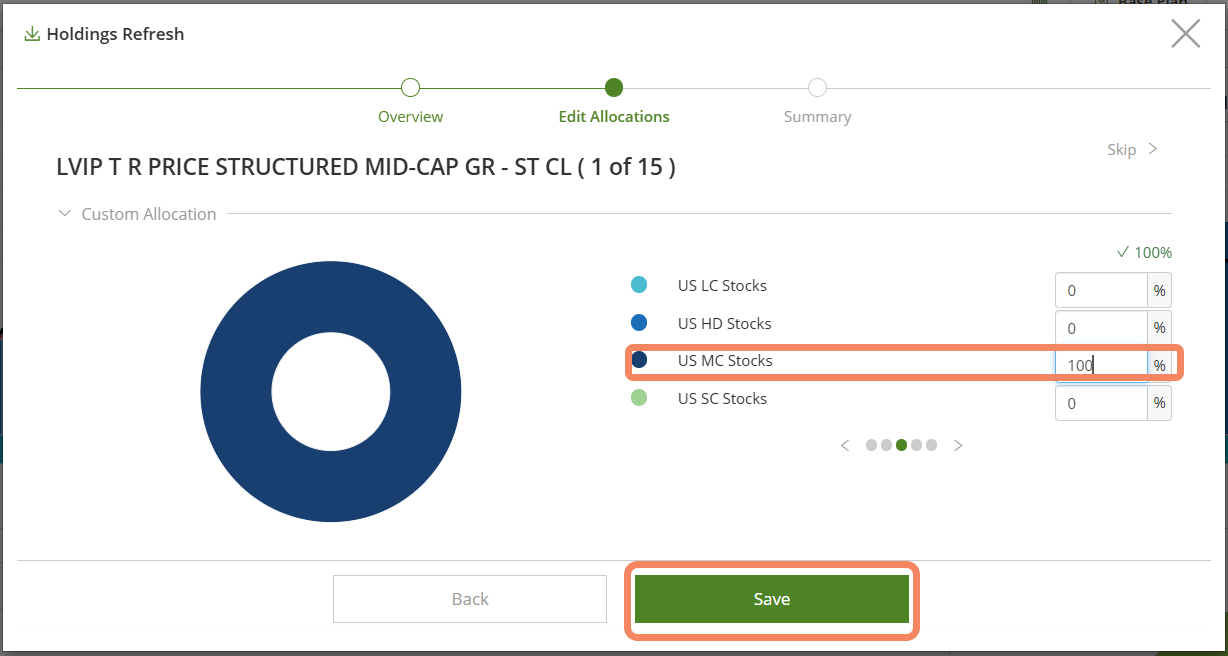The width and height of the screenshot is (1228, 656).
Task: Focus the US HD Stocks percentage field
Action: tap(1101, 328)
